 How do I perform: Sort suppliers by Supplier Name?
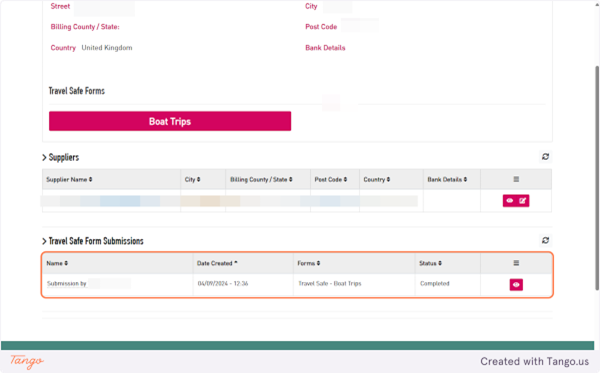coord(69,179)
